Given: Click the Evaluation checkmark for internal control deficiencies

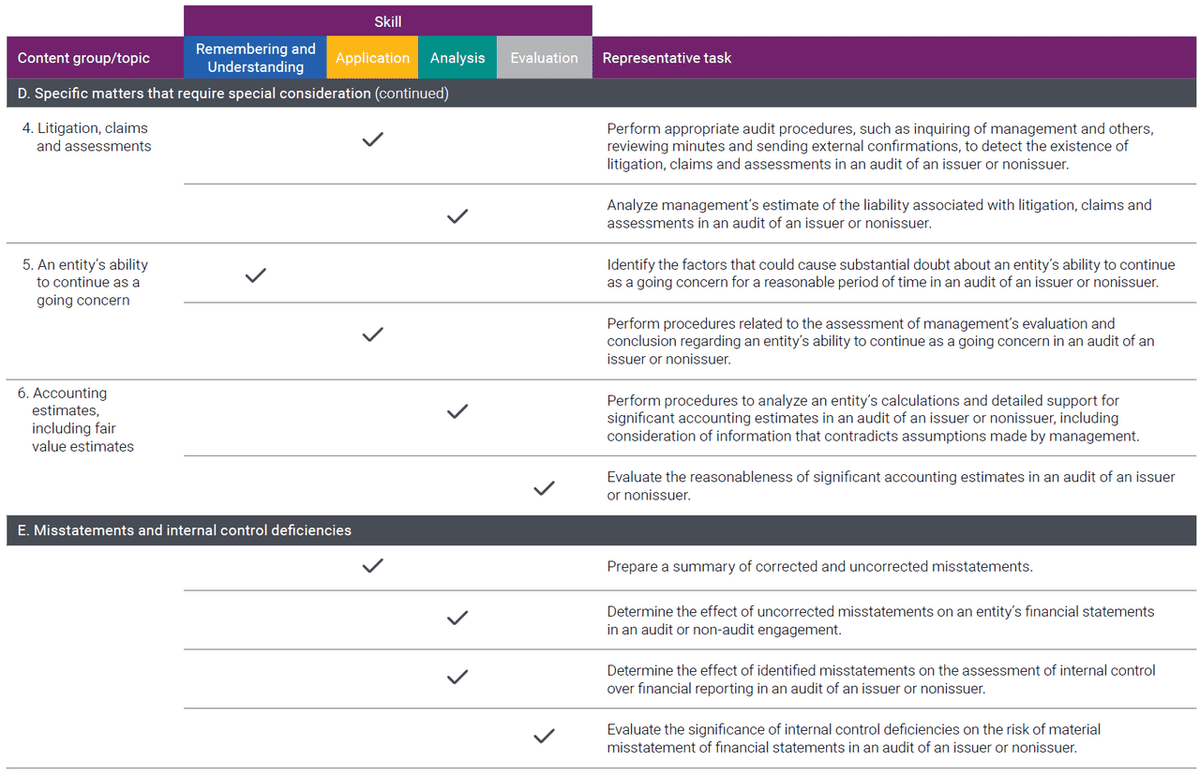Looking at the screenshot, I should [x=544, y=736].
